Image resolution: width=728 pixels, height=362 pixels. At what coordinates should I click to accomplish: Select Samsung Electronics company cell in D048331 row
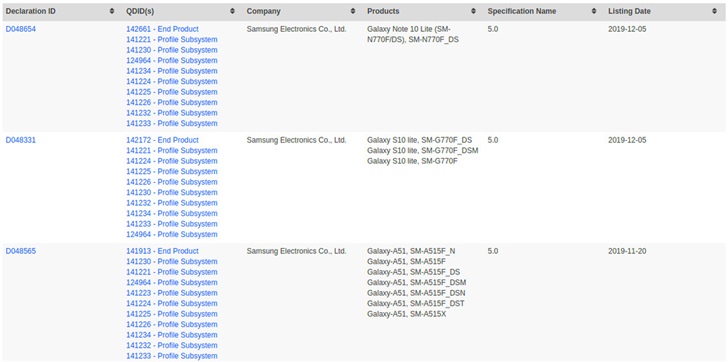tap(296, 140)
